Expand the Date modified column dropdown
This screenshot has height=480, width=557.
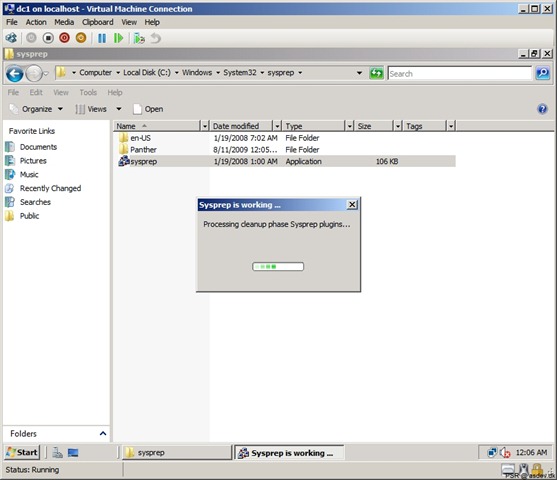coord(277,126)
